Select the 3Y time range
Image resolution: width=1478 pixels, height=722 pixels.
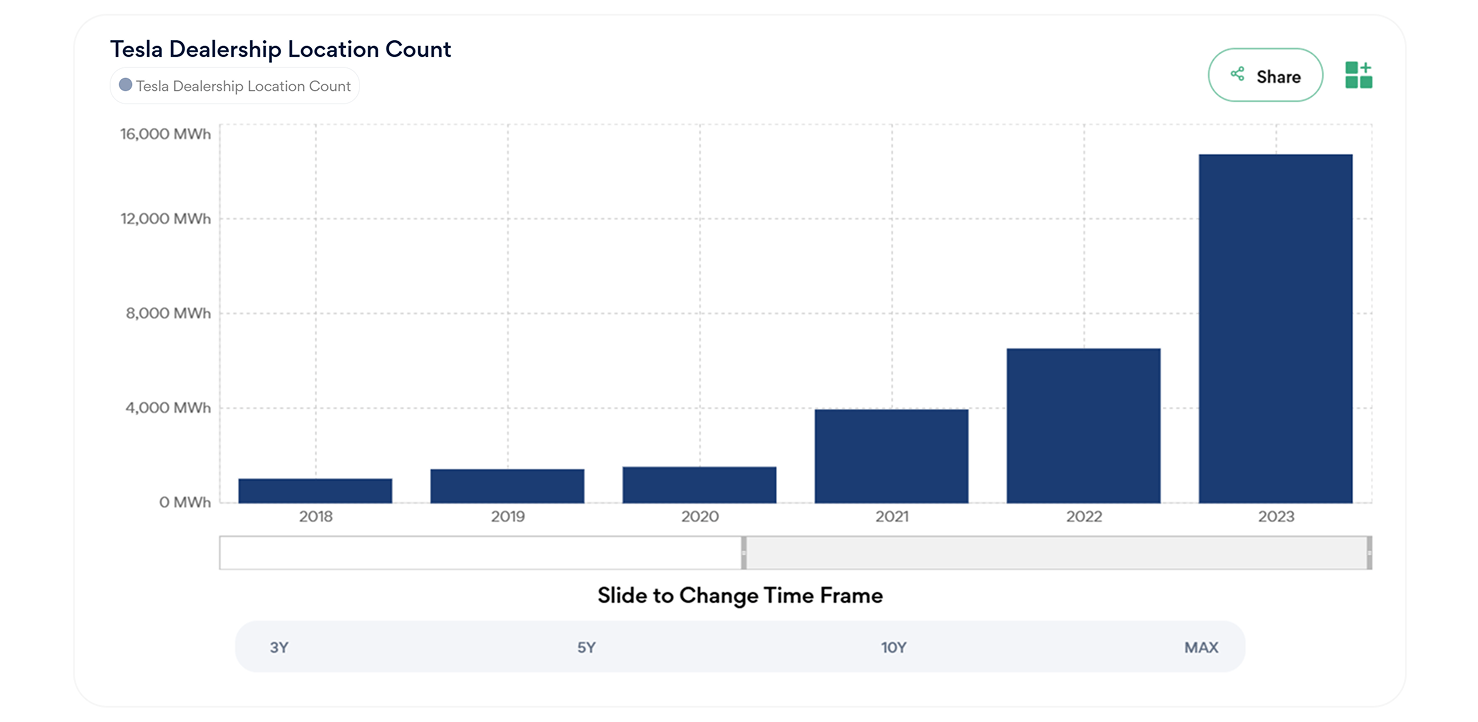tap(279, 647)
